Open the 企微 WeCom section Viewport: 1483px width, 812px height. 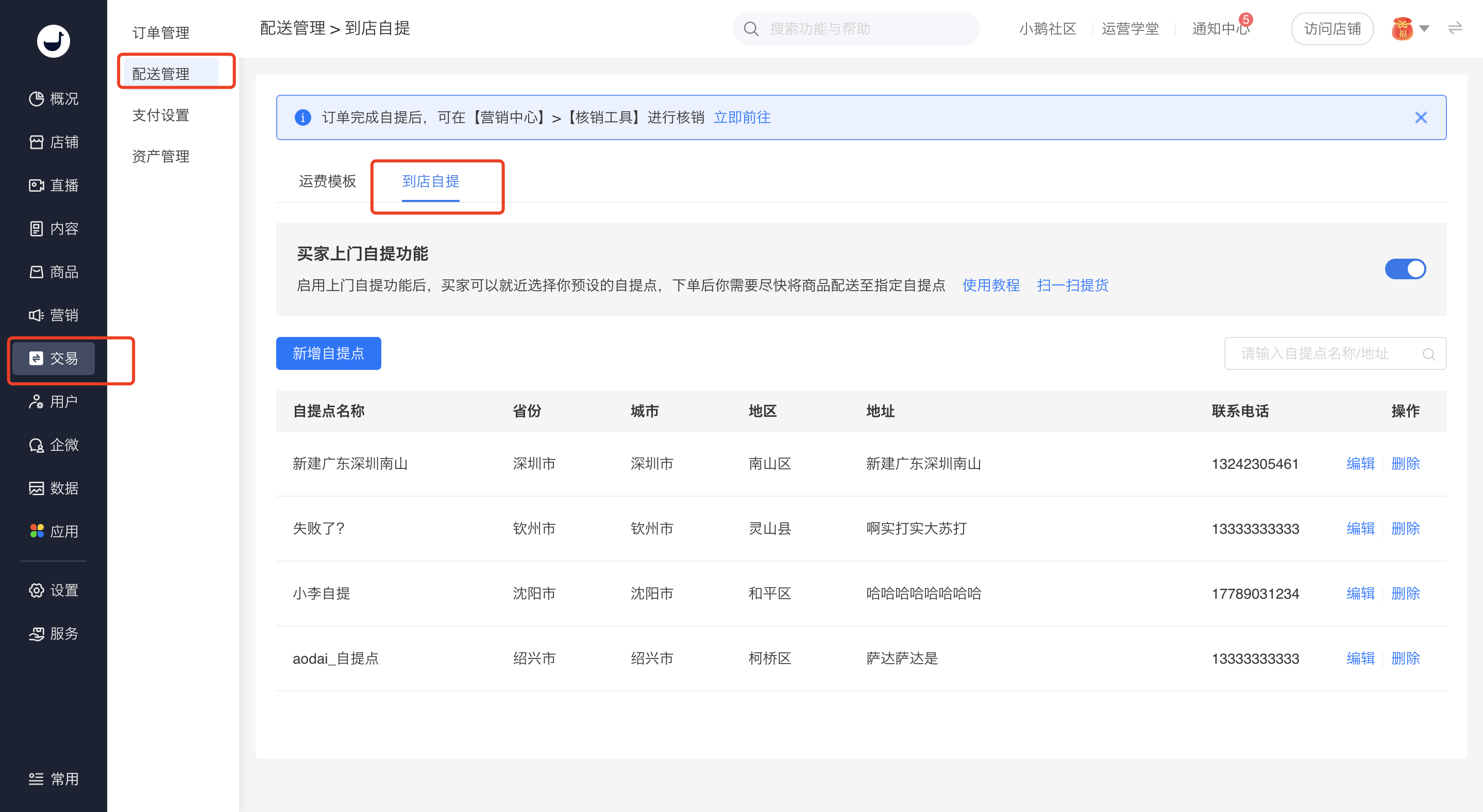tap(54, 445)
